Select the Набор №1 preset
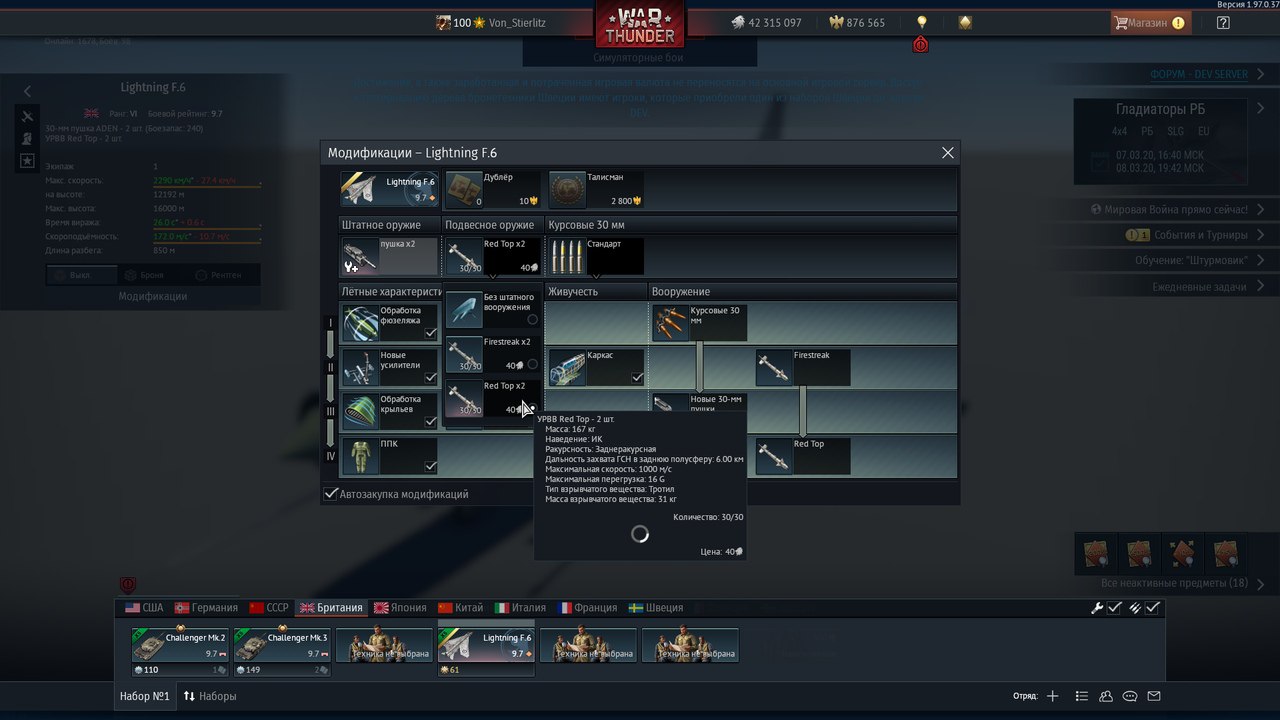 [145, 696]
